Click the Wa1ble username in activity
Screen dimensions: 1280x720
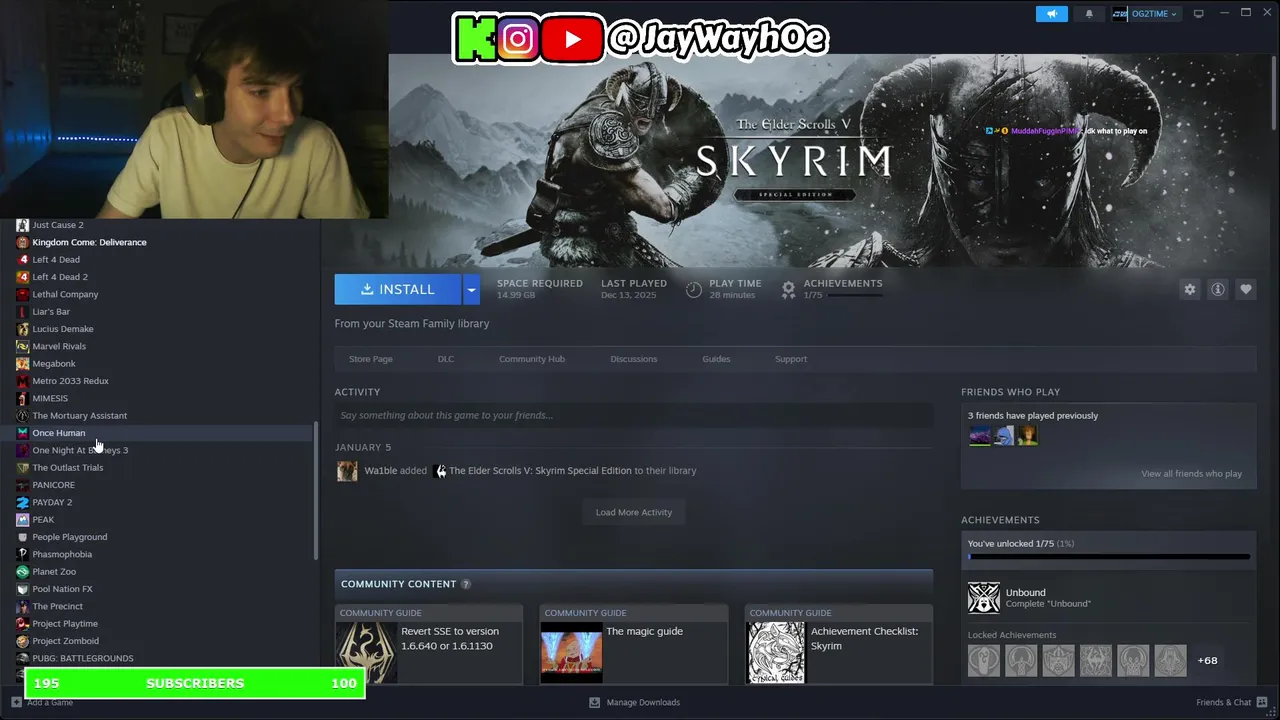[x=381, y=471]
